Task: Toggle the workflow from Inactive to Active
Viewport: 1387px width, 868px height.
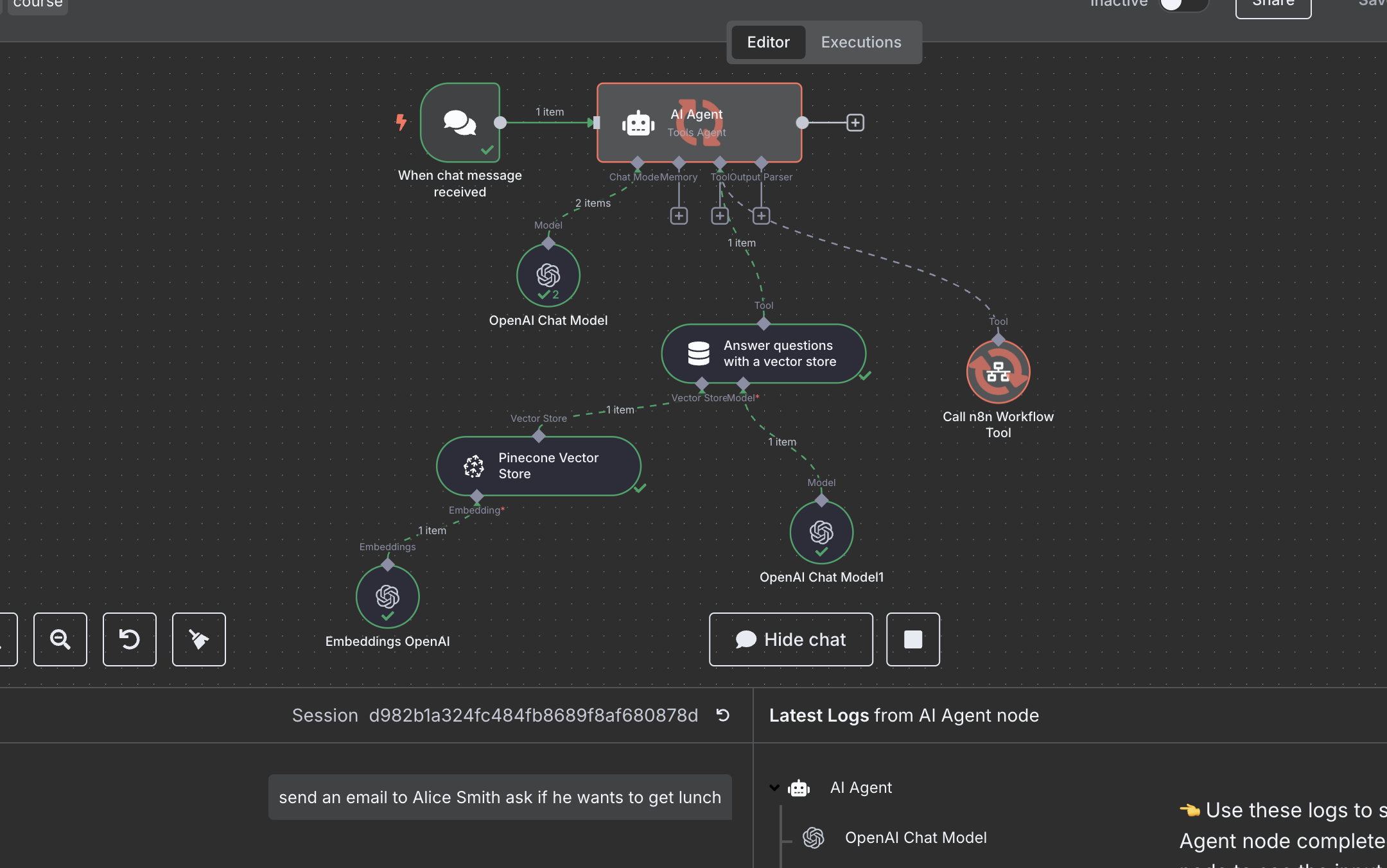Action: (1182, 4)
